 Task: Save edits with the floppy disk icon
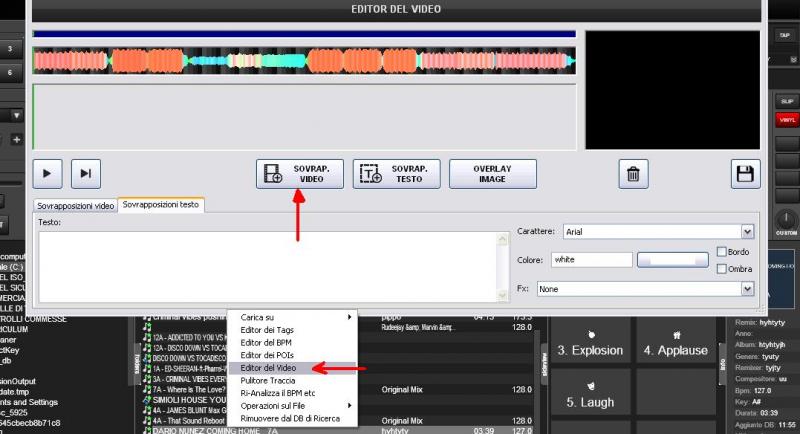point(745,174)
